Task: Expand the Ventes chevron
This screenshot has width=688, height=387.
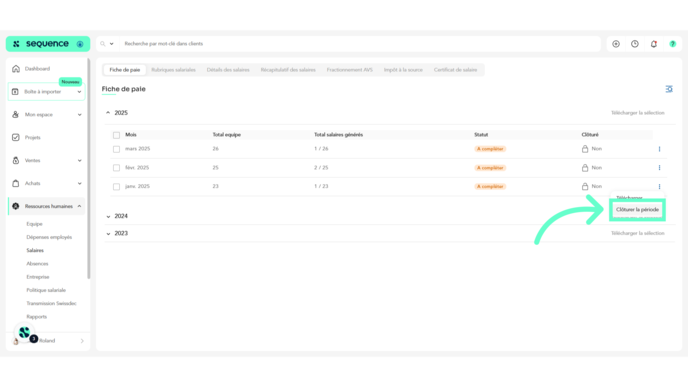Action: [79, 161]
